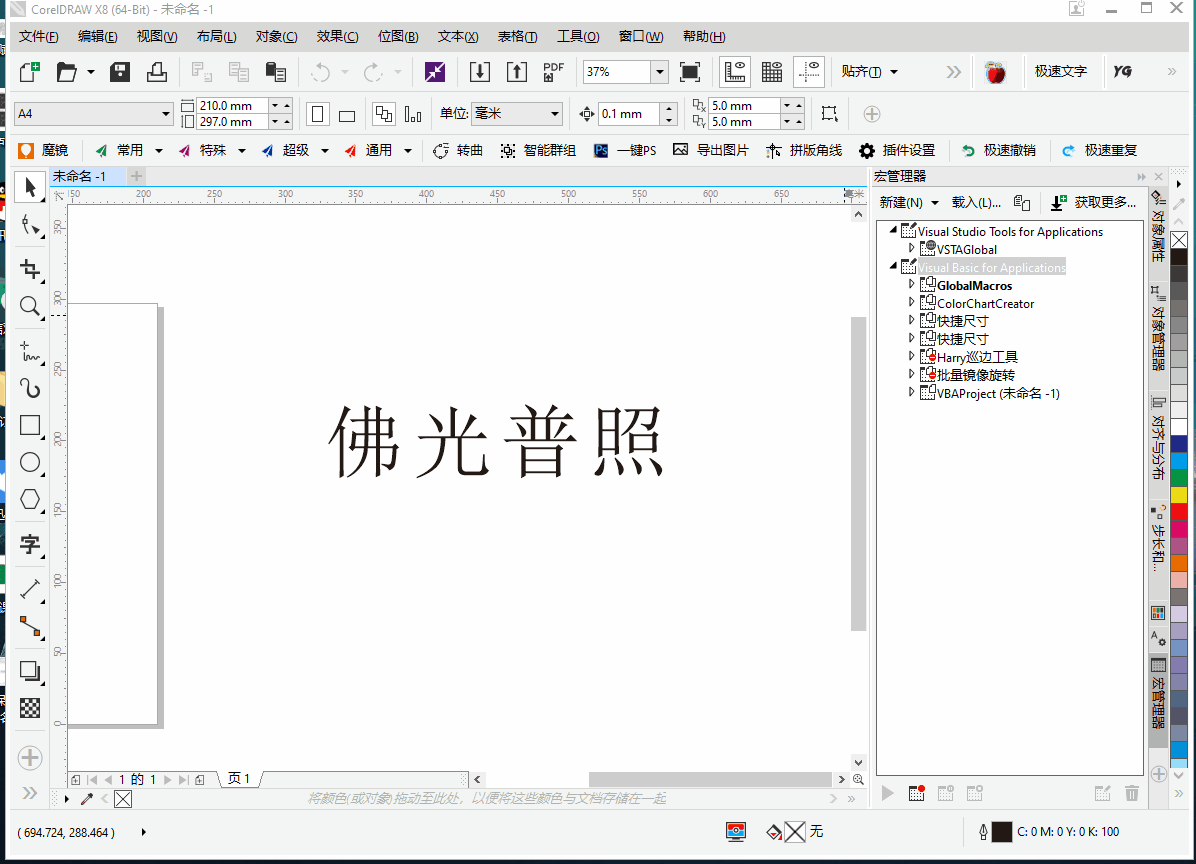Screen dimensions: 1196x864
Task: Select the 页 1 page tab
Action: [239, 779]
